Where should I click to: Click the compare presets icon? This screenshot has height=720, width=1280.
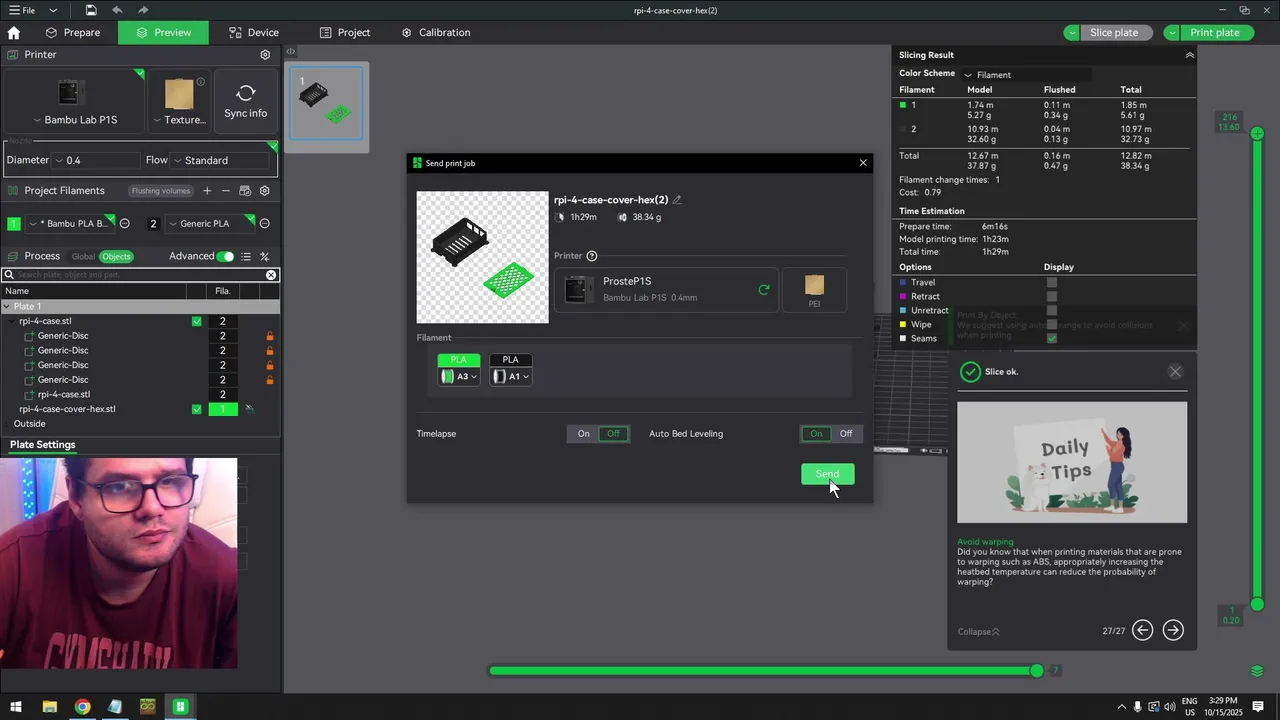265,257
